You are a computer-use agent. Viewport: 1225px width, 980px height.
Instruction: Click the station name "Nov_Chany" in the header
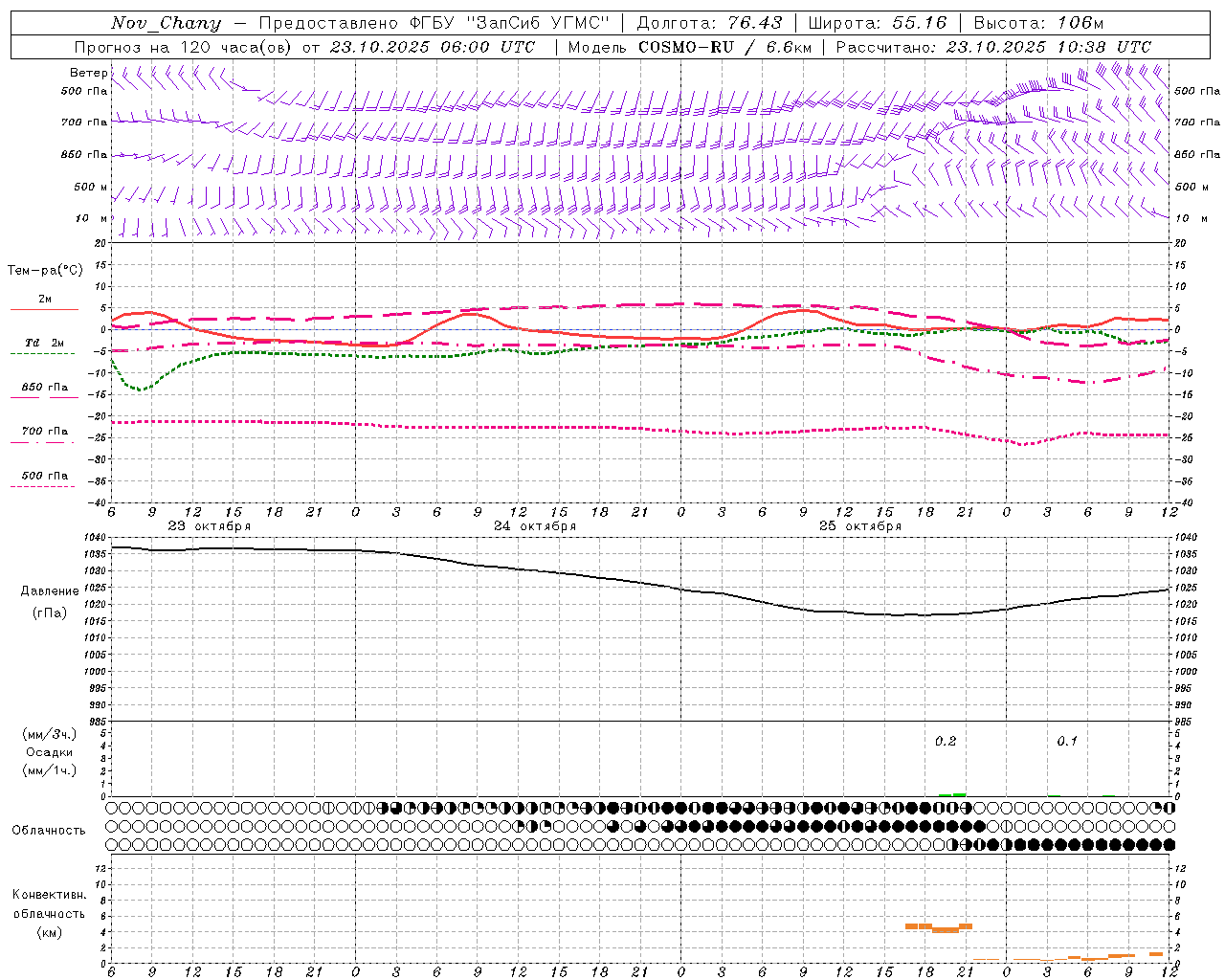click(166, 23)
